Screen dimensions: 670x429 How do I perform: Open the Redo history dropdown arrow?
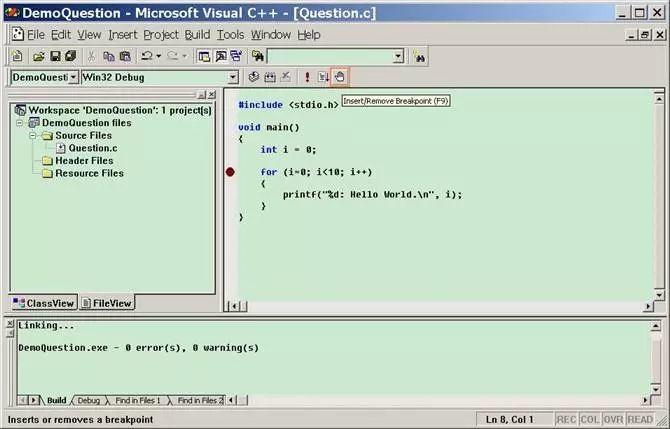click(x=185, y=56)
